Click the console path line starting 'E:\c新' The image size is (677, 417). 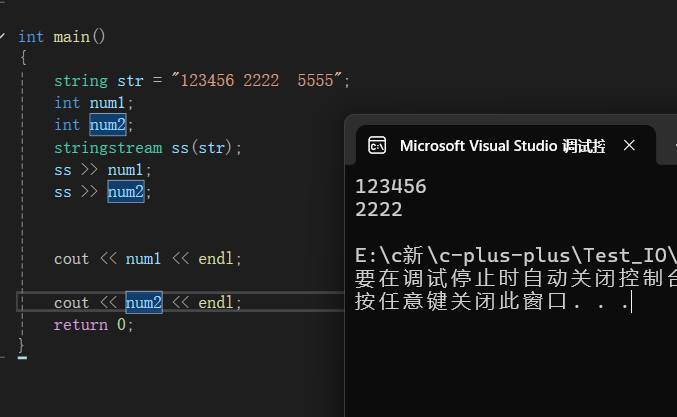click(x=516, y=256)
